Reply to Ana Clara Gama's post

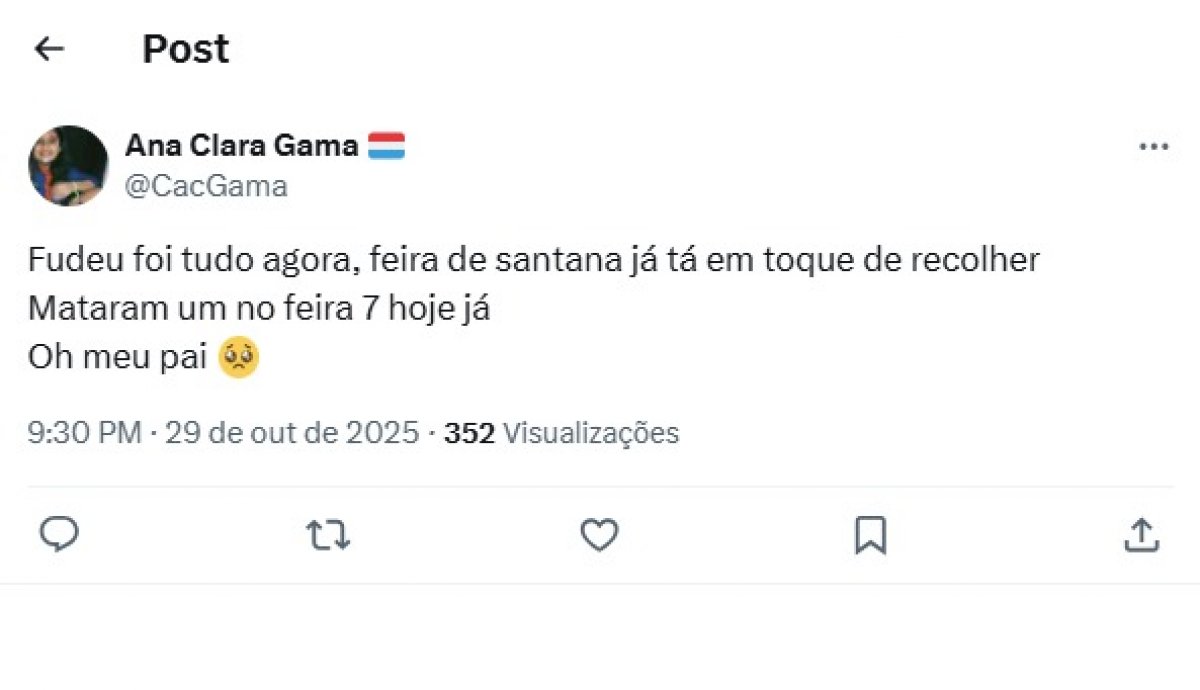(x=59, y=536)
